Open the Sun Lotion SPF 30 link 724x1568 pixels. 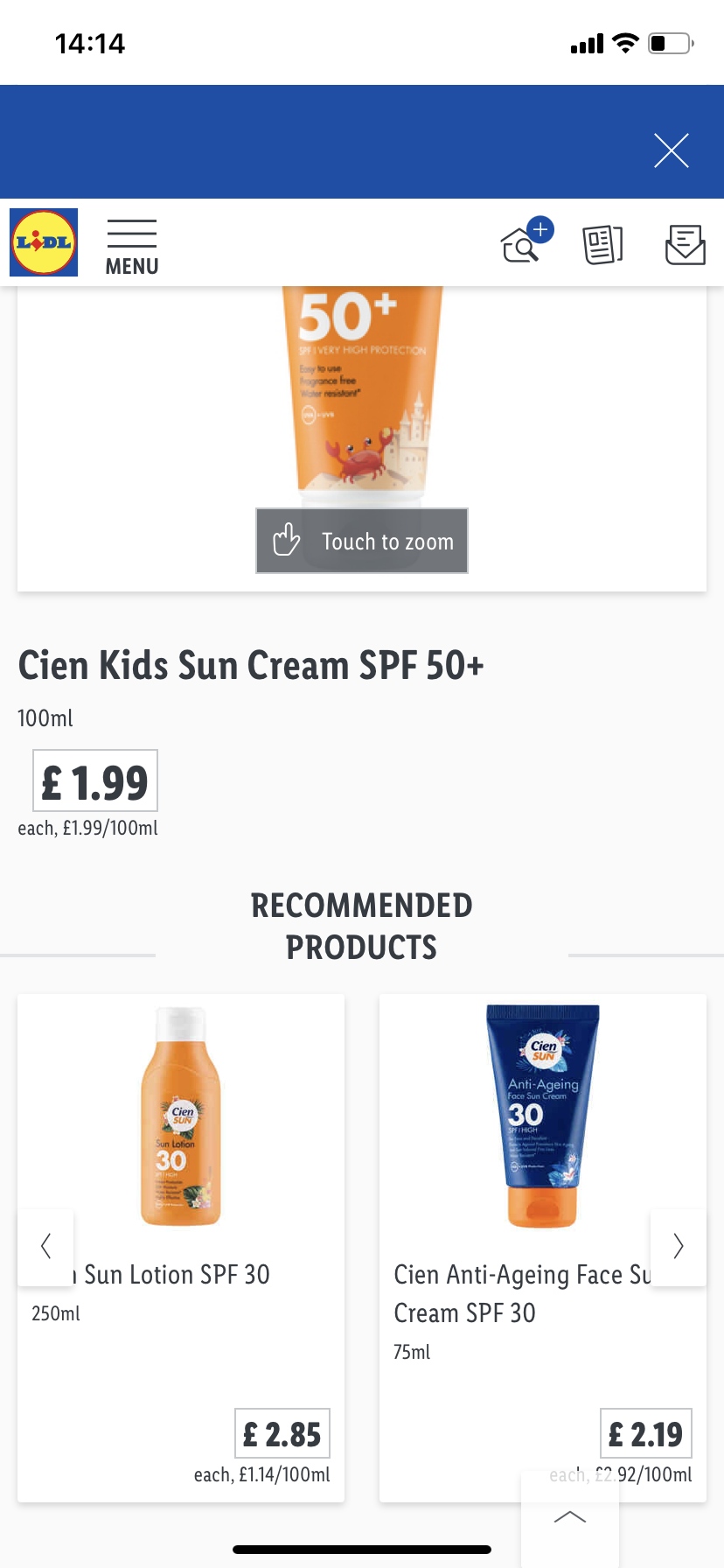click(x=177, y=1275)
